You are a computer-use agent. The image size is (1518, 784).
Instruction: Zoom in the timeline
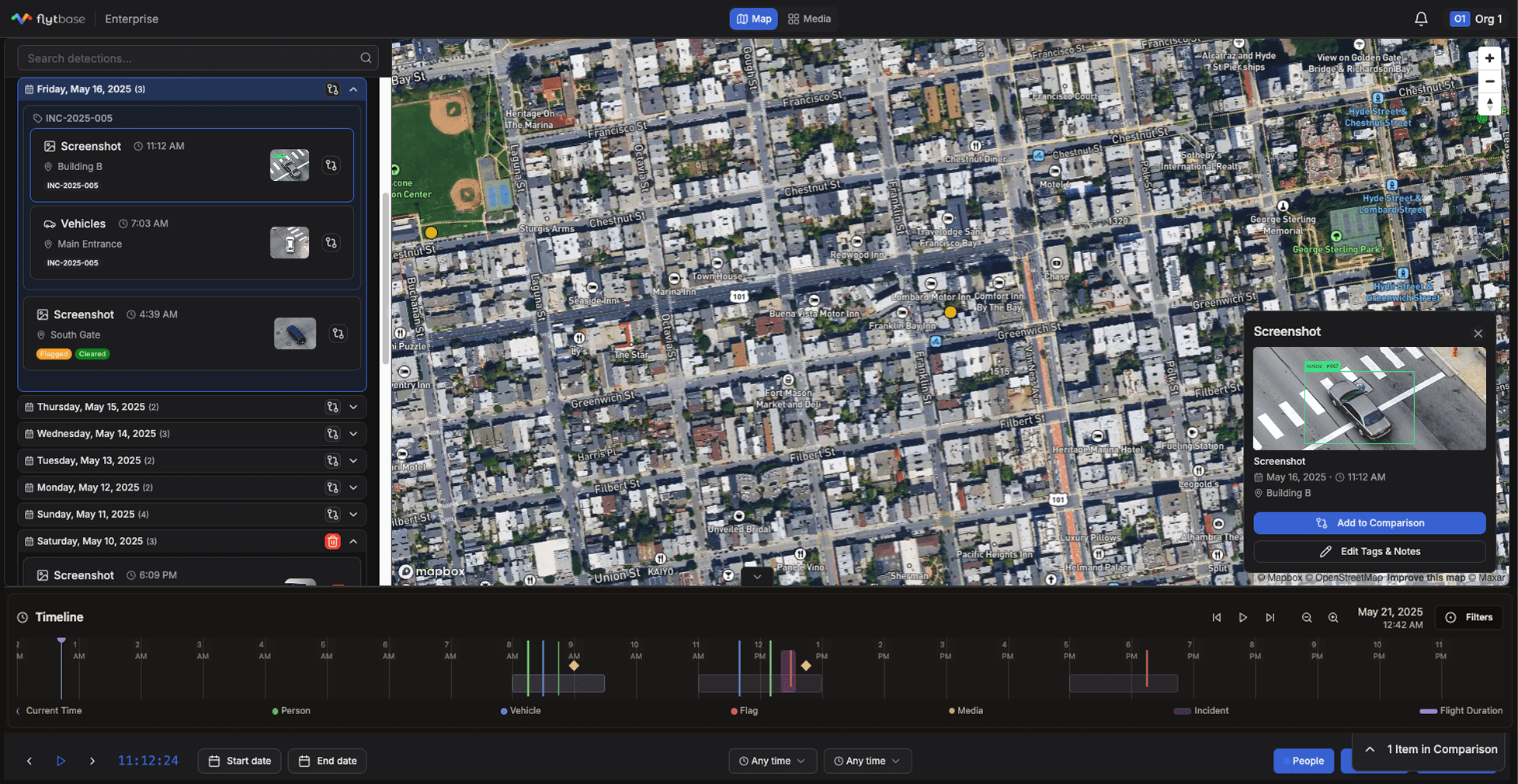pyautogui.click(x=1333, y=618)
